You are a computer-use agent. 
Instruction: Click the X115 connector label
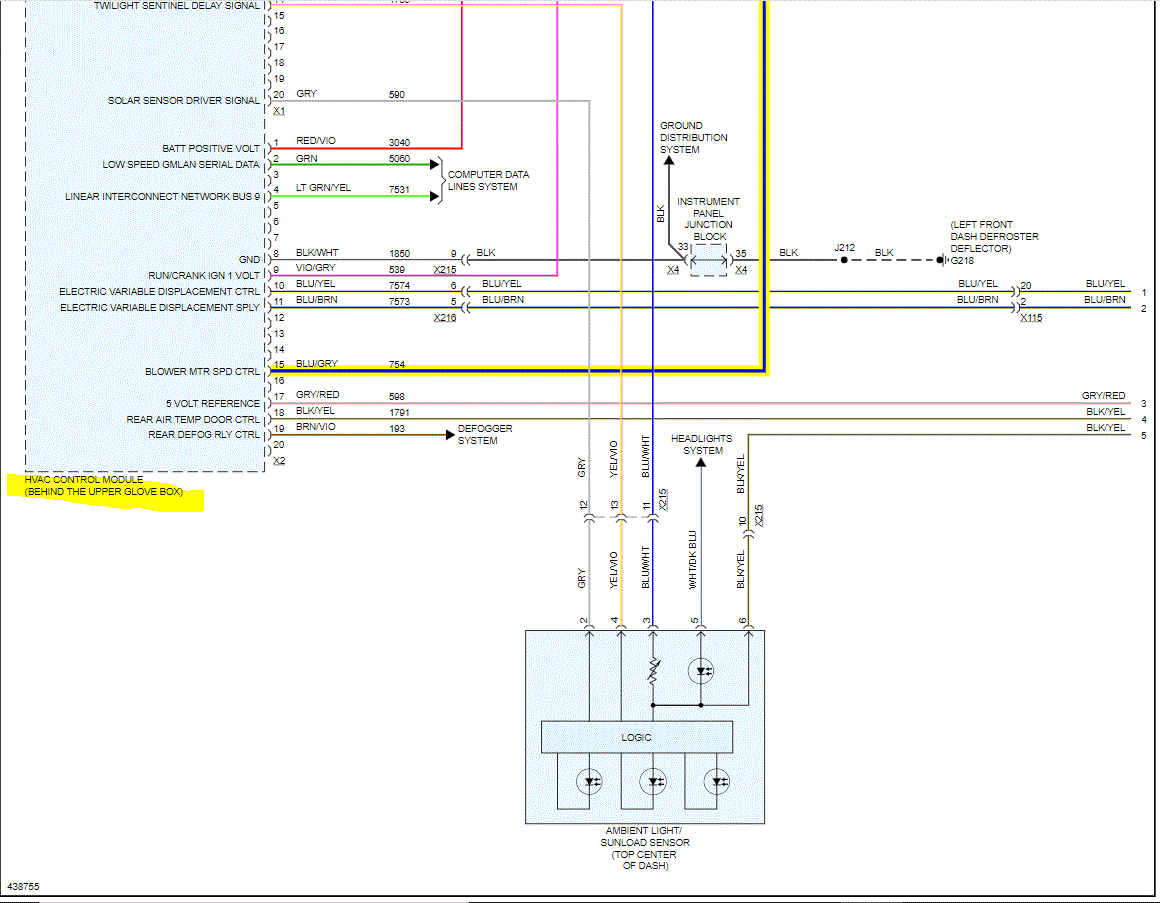point(1030,317)
